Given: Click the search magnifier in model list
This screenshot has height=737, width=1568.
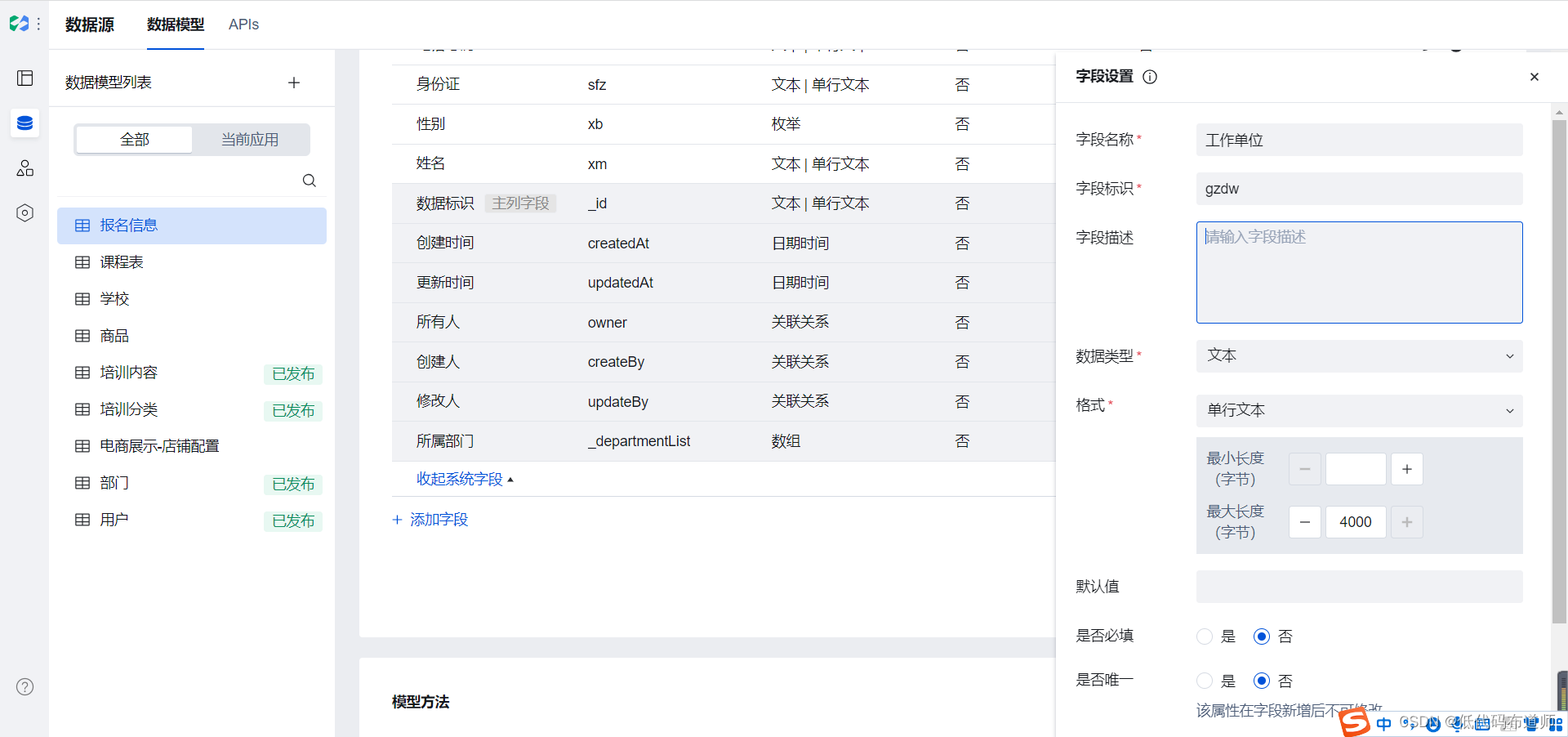Looking at the screenshot, I should [x=310, y=181].
